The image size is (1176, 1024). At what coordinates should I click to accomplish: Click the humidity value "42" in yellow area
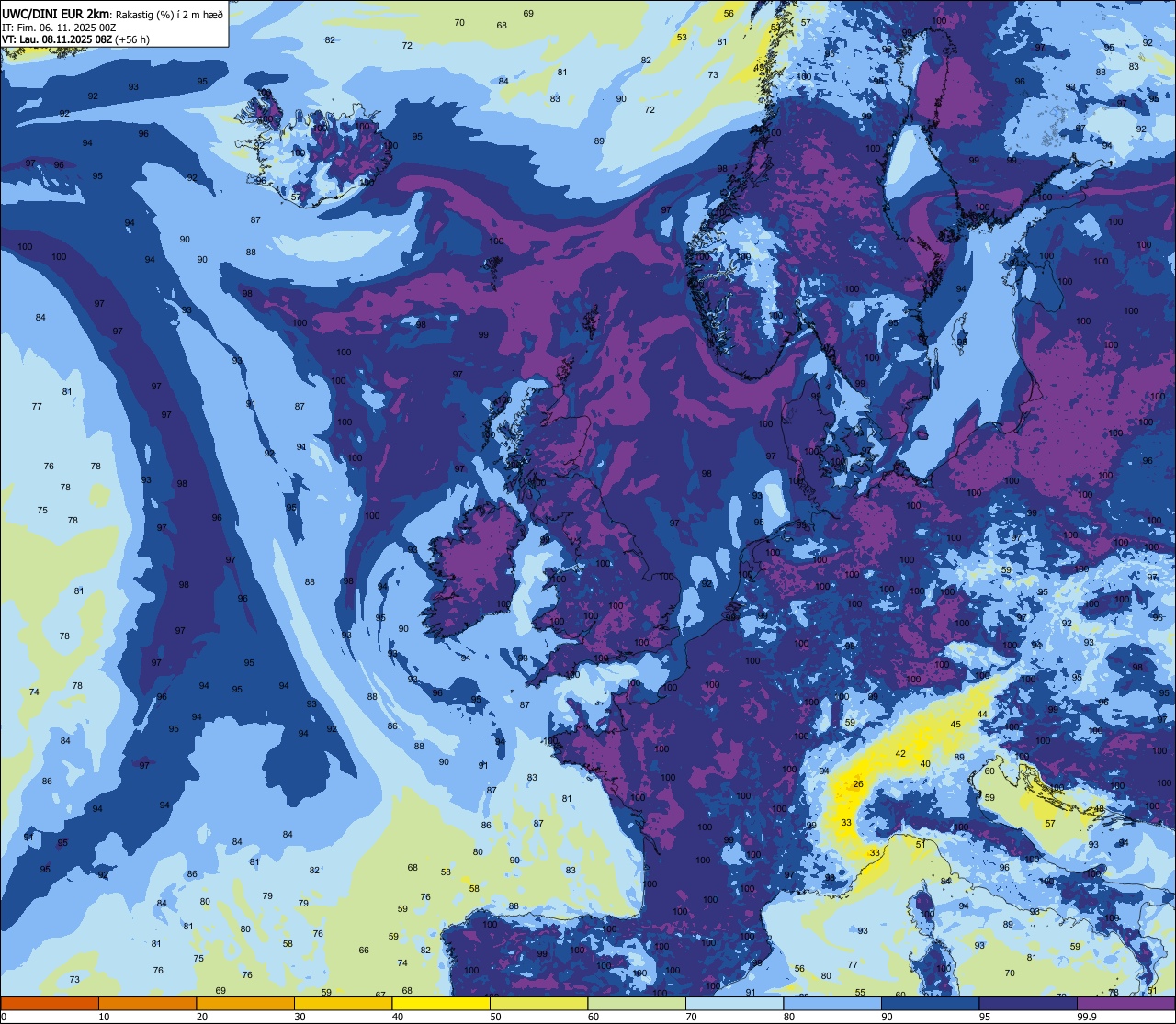click(900, 753)
